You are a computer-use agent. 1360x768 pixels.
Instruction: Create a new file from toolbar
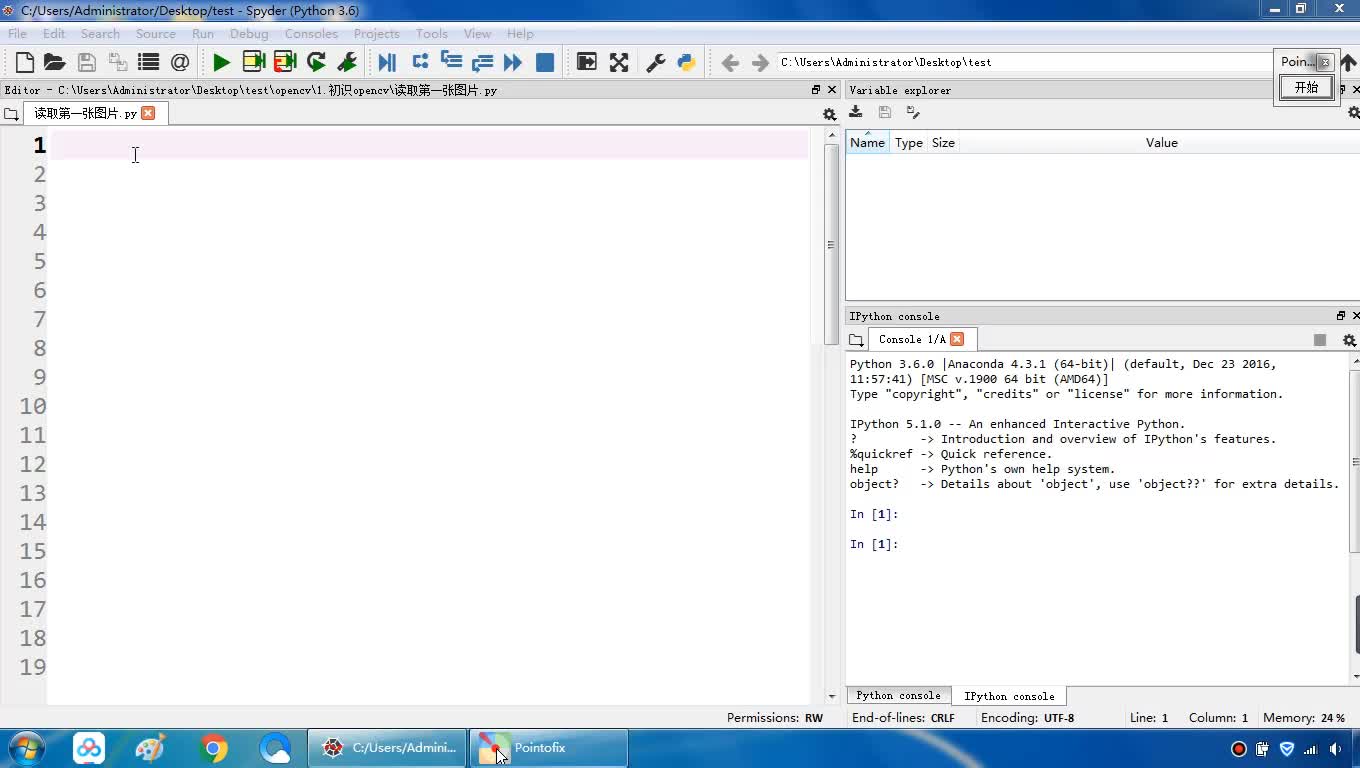(25, 62)
